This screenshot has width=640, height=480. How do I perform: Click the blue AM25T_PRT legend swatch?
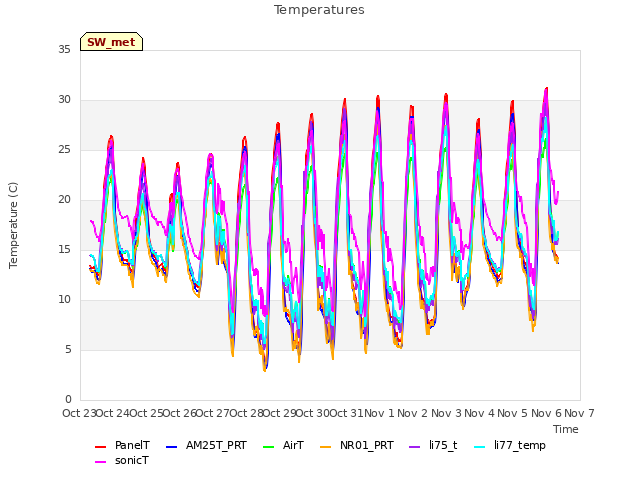[171, 447]
